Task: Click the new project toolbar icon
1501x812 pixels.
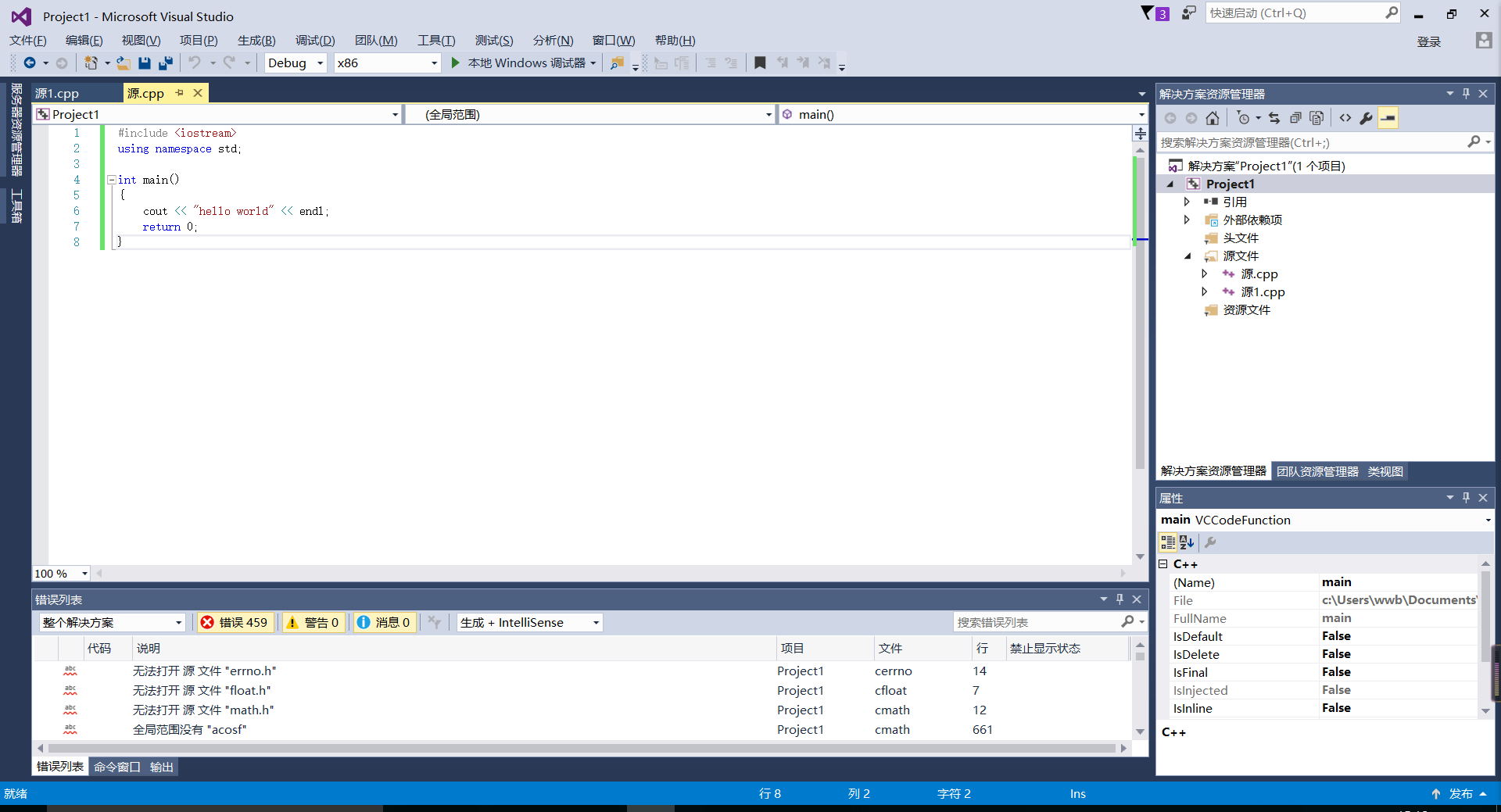Action: [x=91, y=63]
